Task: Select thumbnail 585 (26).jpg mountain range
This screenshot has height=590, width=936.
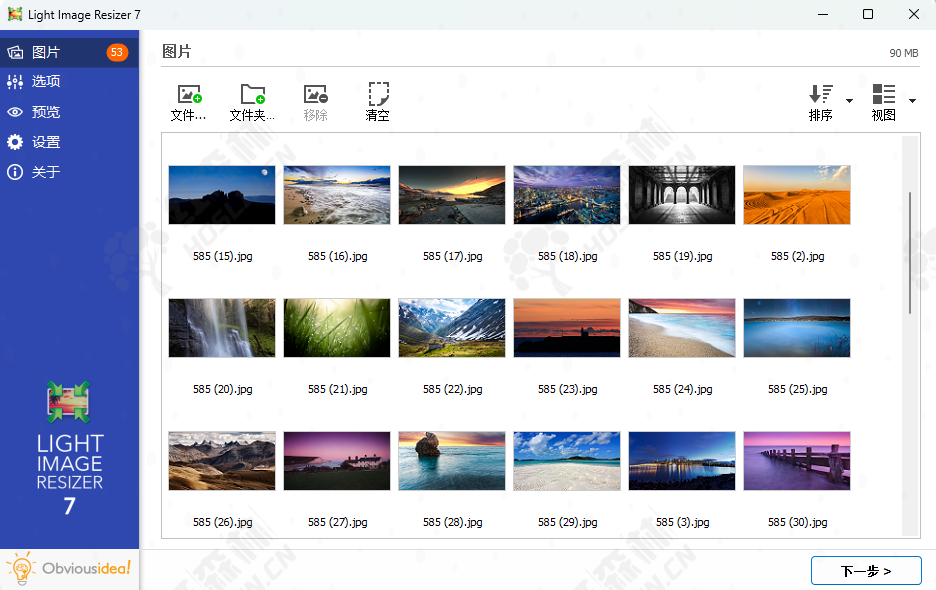Action: pos(222,461)
